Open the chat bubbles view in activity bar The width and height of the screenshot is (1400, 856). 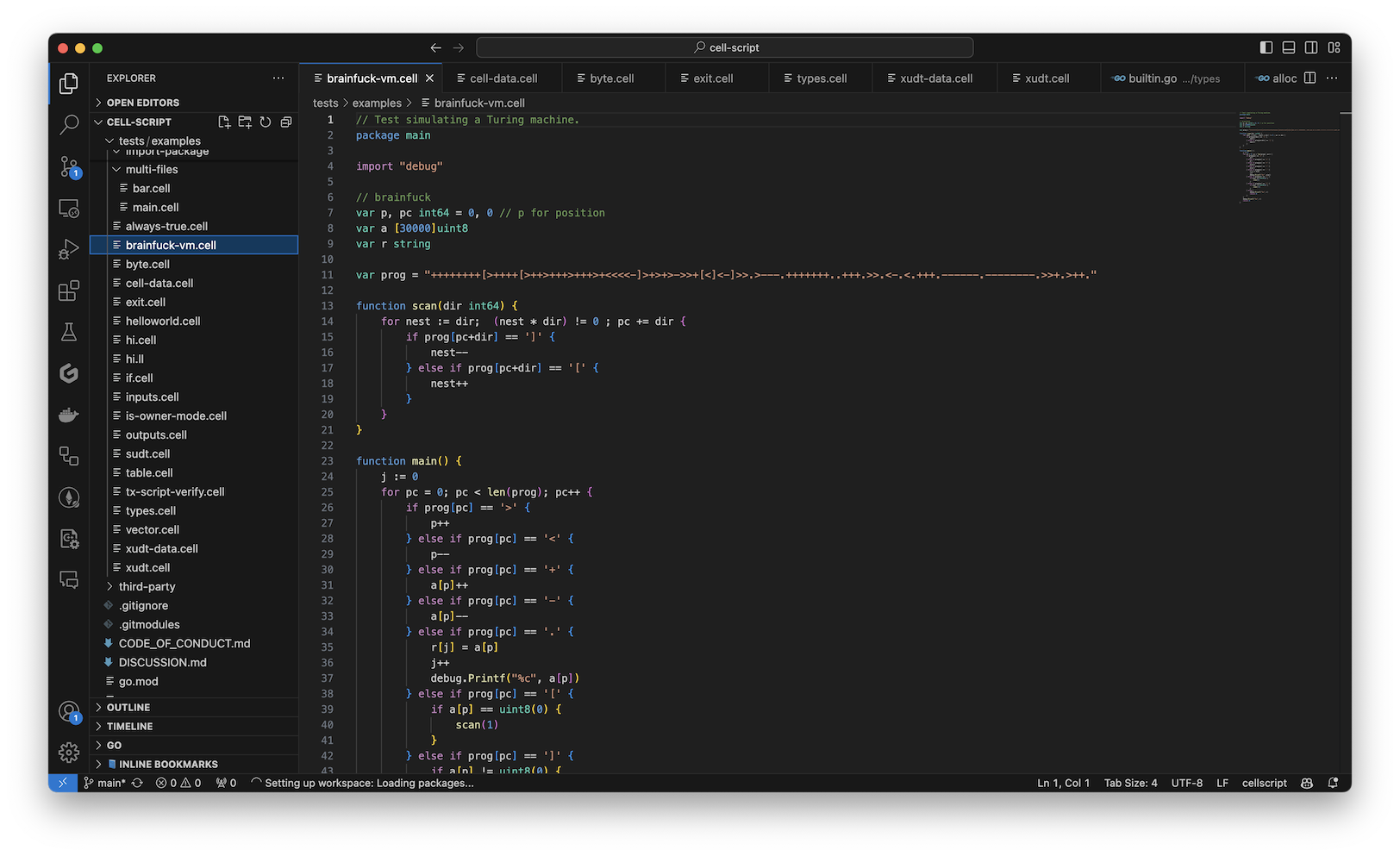69,579
